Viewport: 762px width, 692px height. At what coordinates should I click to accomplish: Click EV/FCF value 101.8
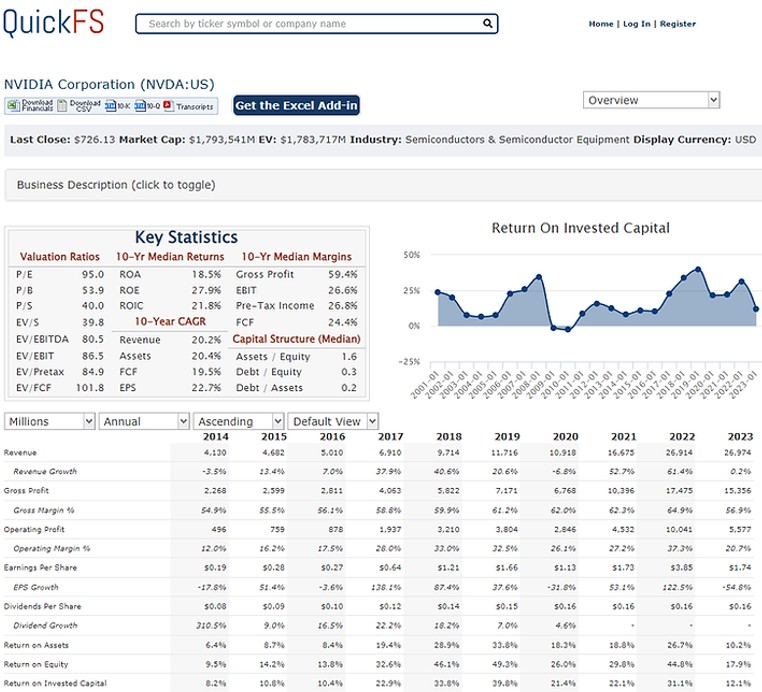click(90, 388)
